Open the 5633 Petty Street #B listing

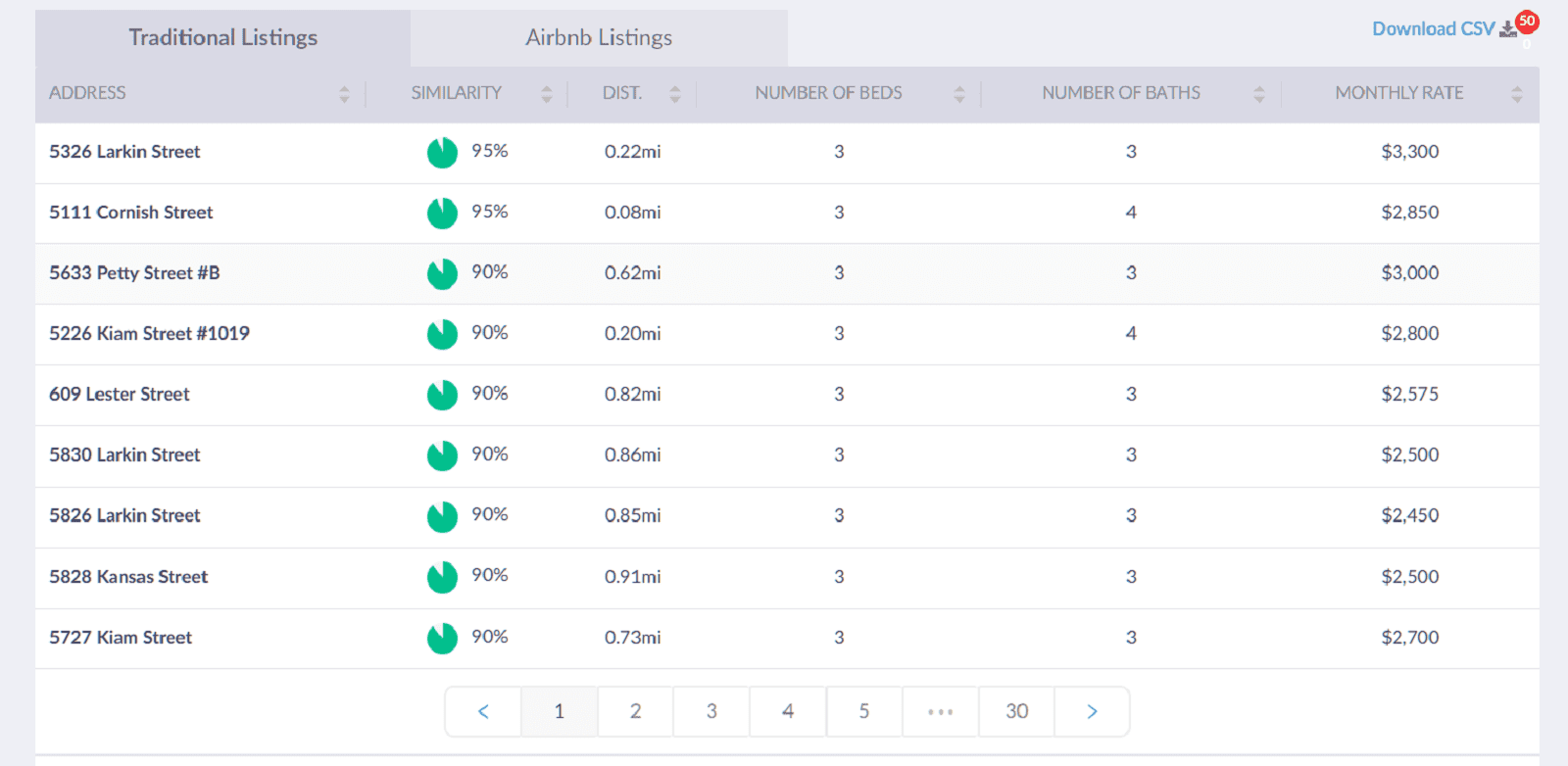click(134, 273)
